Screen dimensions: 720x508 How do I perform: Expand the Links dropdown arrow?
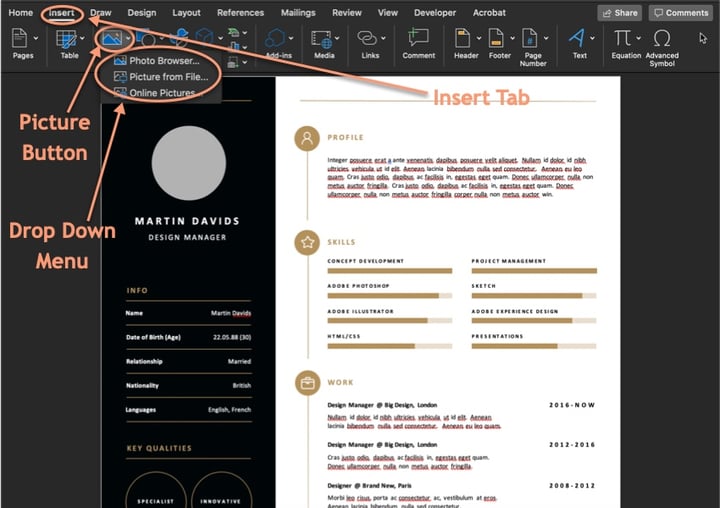point(383,38)
